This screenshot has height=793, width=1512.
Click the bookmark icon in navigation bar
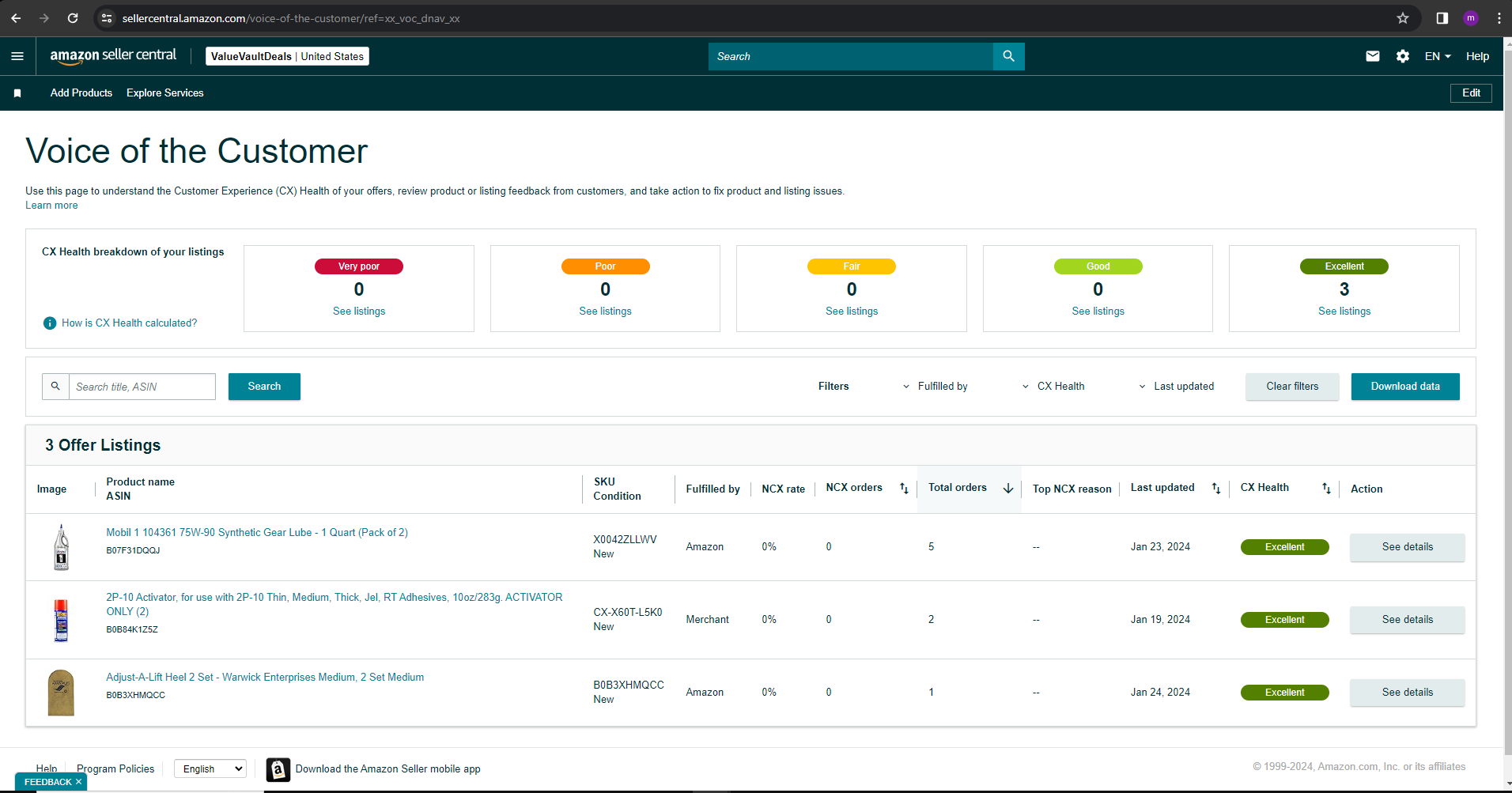[17, 93]
